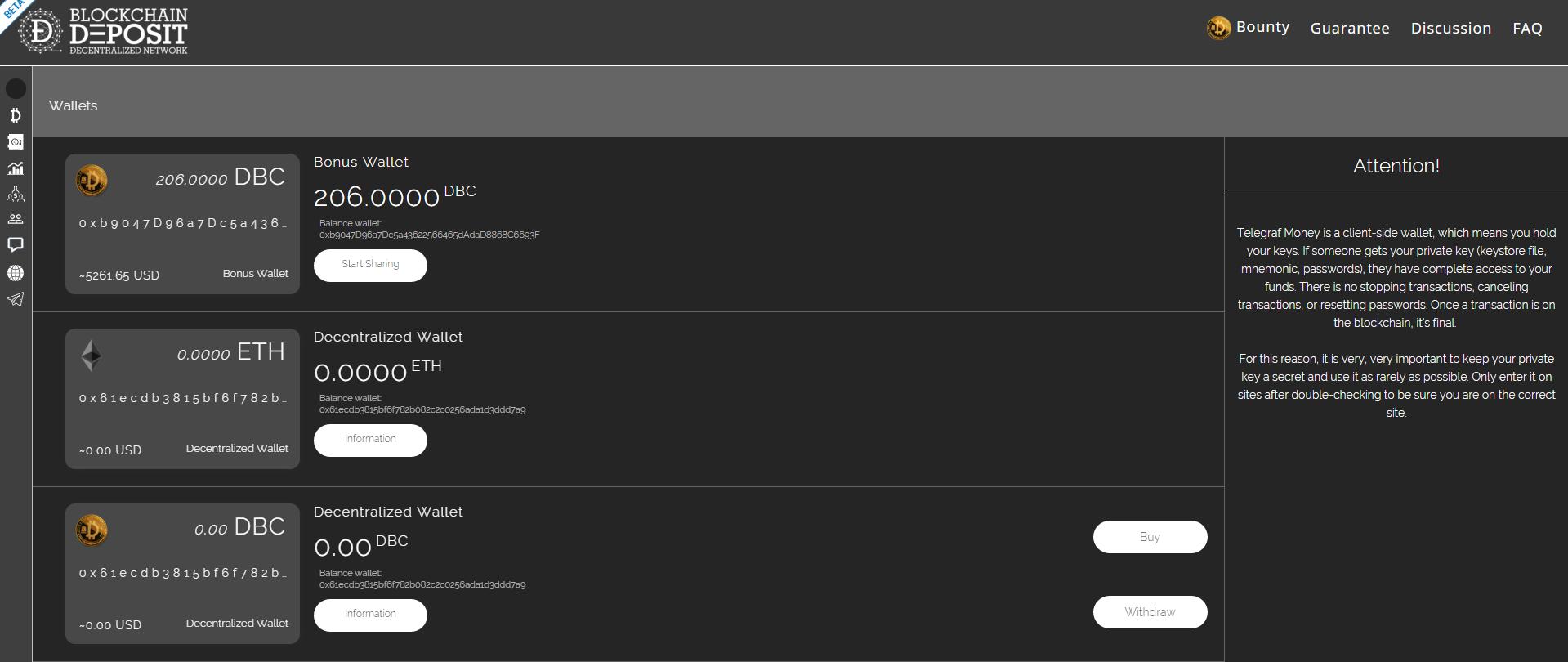Open the Discussion menu link
Screen dimensions: 1568x662
click(x=1450, y=29)
